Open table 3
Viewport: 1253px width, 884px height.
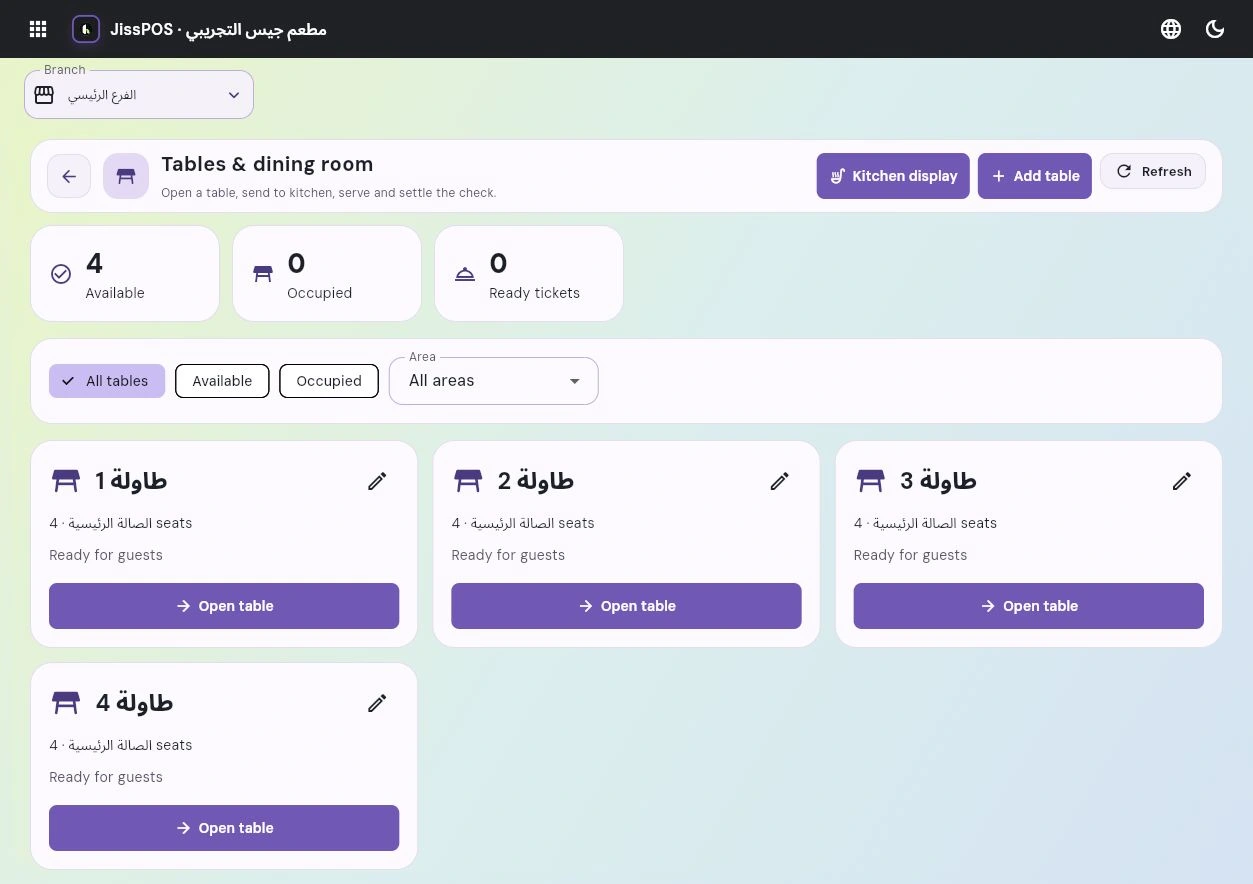coord(1029,606)
